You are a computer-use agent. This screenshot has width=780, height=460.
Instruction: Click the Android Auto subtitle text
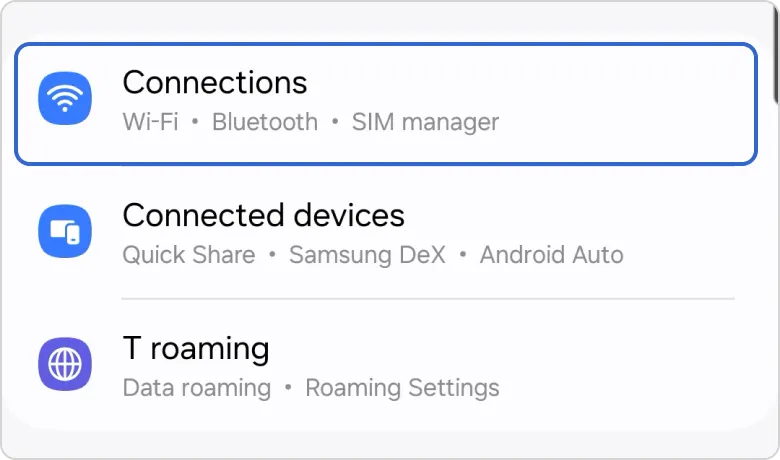click(x=551, y=255)
